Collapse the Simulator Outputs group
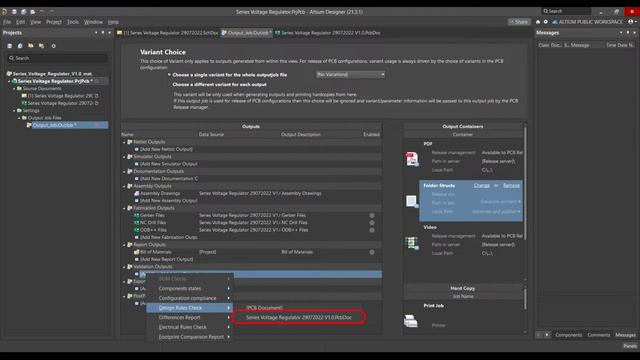The width and height of the screenshot is (640, 360). 124,157
